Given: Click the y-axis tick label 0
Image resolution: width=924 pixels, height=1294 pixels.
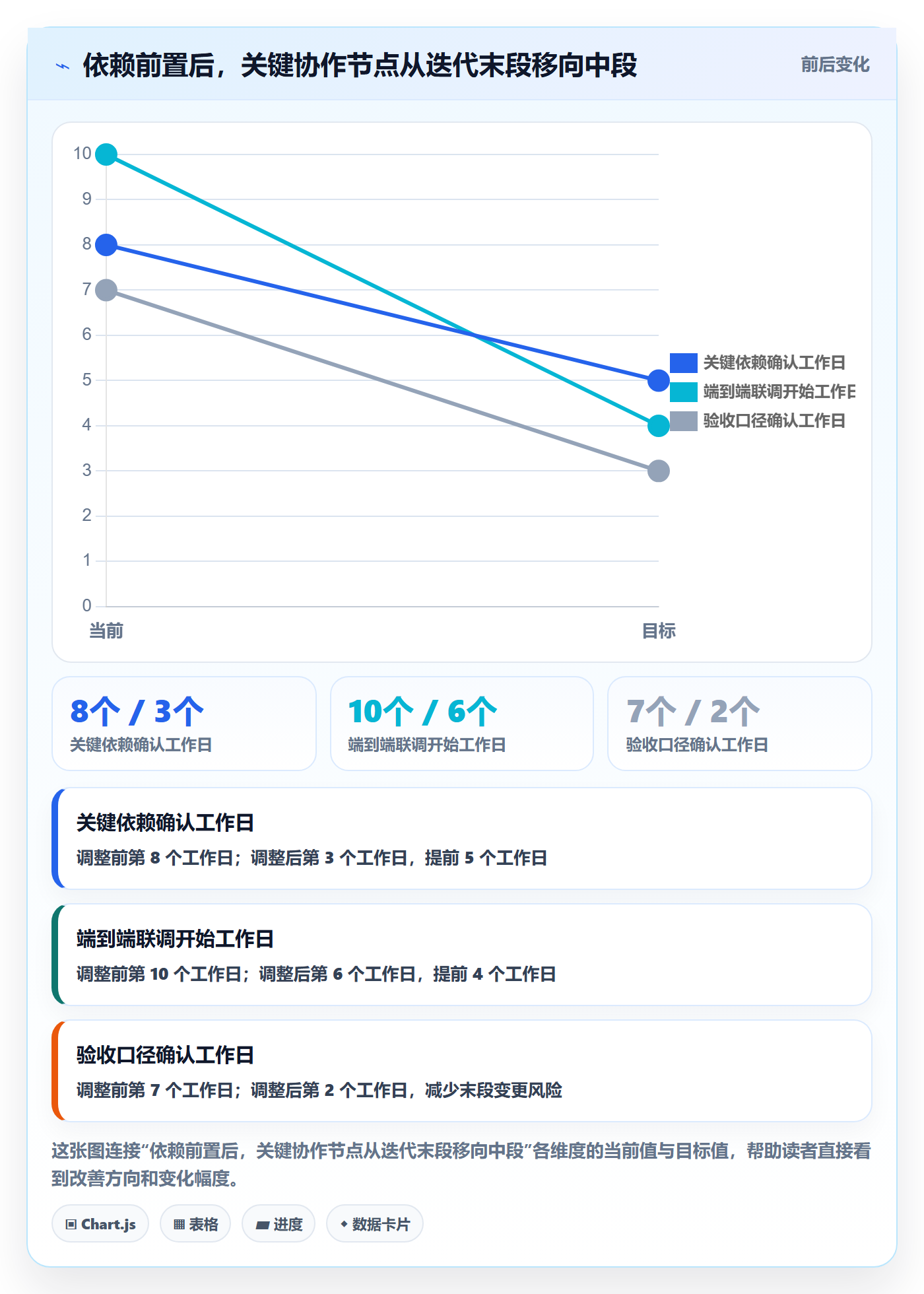Looking at the screenshot, I should click(x=86, y=605).
